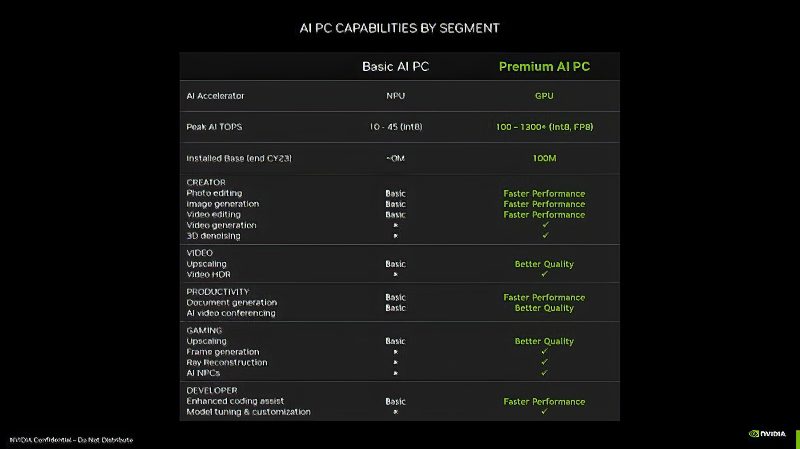Click the 3D denoising checkmark under Premium
The height and width of the screenshot is (449, 800).
click(x=545, y=235)
